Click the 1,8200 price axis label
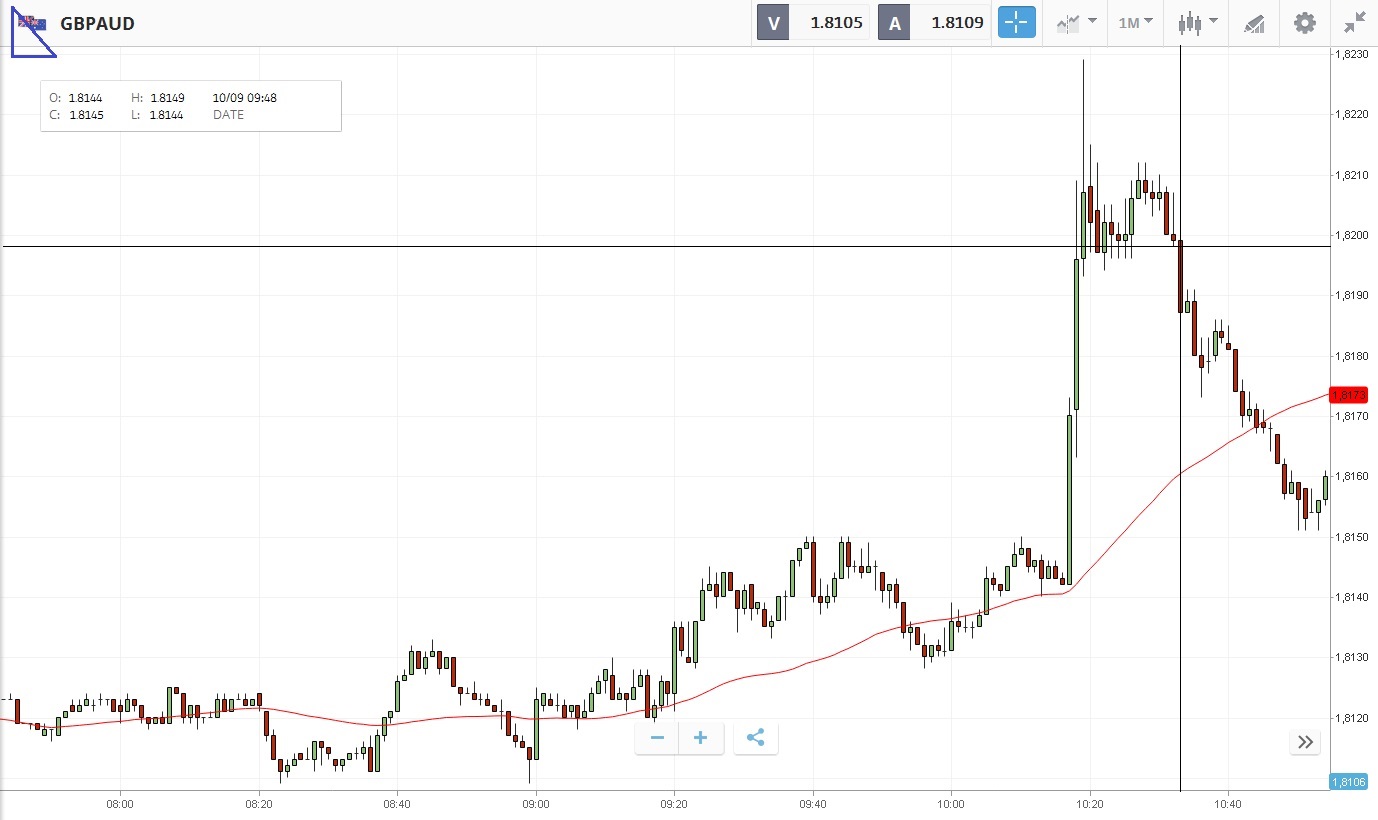The height and width of the screenshot is (820, 1378). tap(1351, 235)
